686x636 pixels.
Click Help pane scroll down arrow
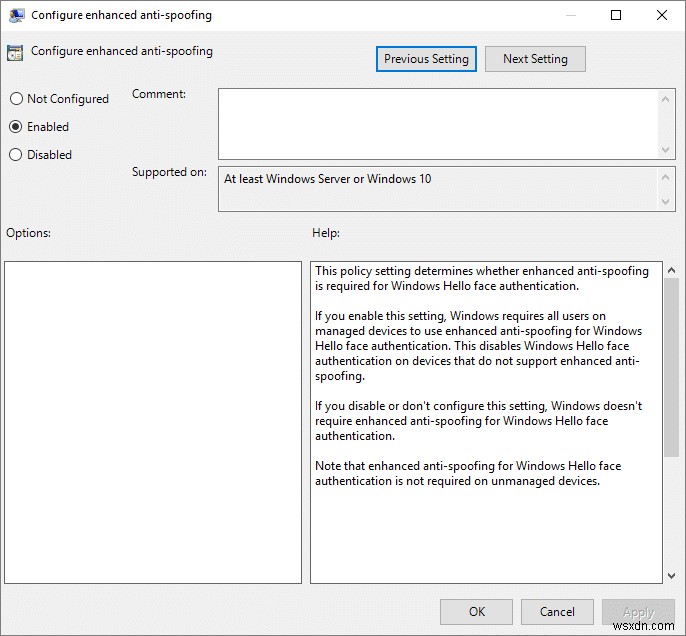pos(672,576)
